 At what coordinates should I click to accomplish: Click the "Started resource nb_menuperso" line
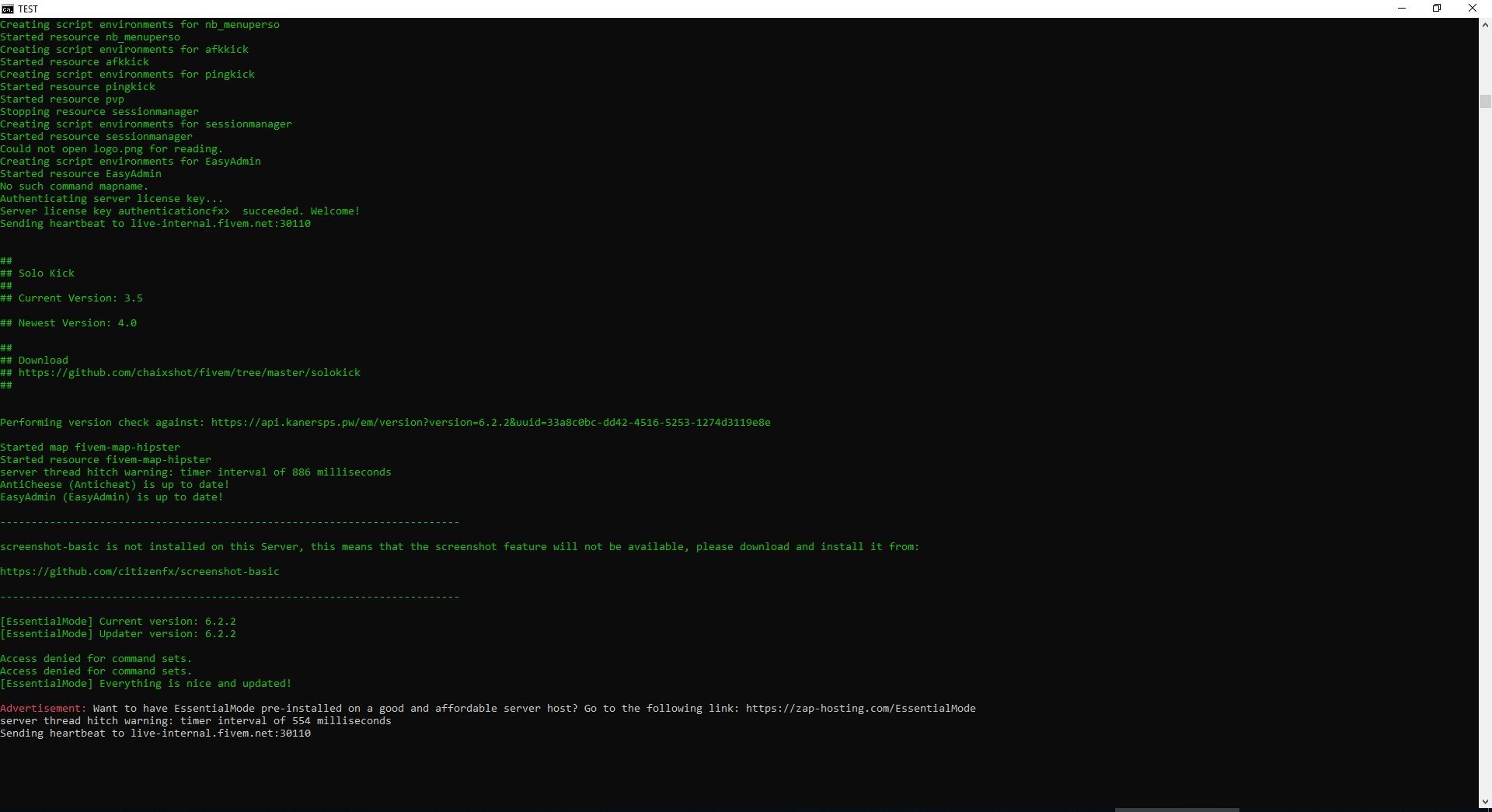pos(90,37)
